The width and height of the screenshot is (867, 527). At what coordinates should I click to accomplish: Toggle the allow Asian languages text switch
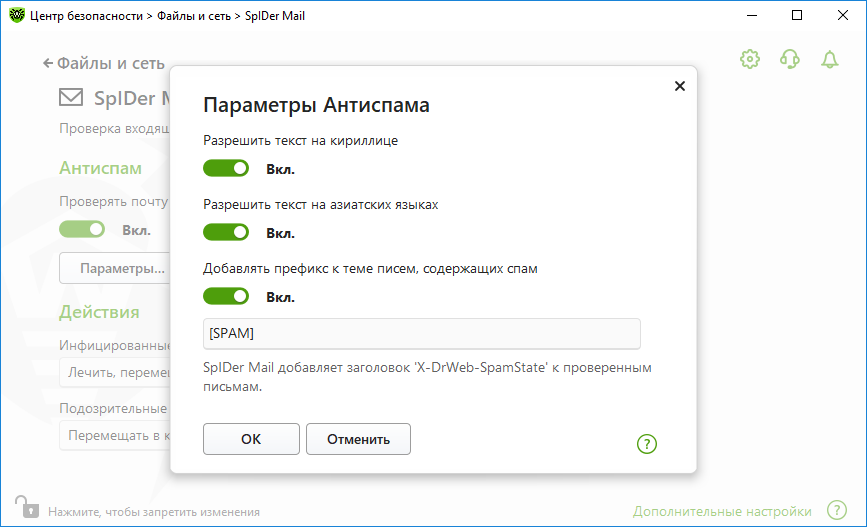point(226,232)
